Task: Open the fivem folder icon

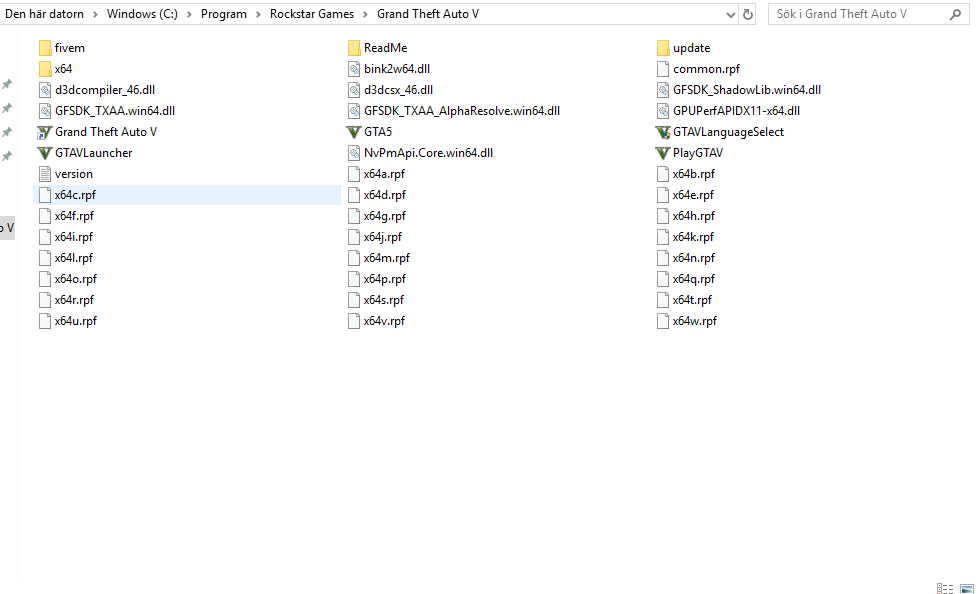Action: point(45,48)
